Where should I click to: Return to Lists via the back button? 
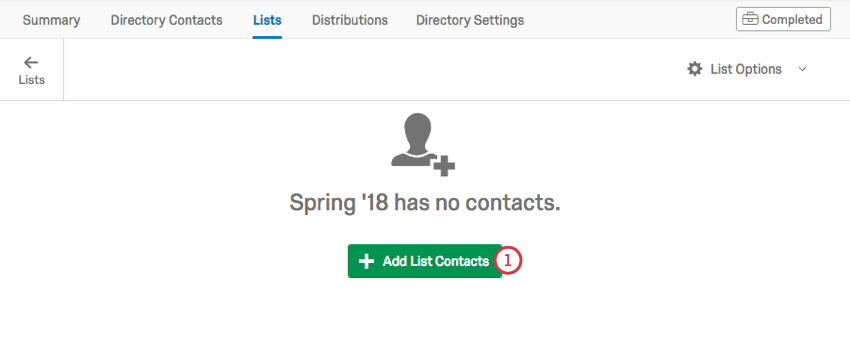[x=31, y=70]
